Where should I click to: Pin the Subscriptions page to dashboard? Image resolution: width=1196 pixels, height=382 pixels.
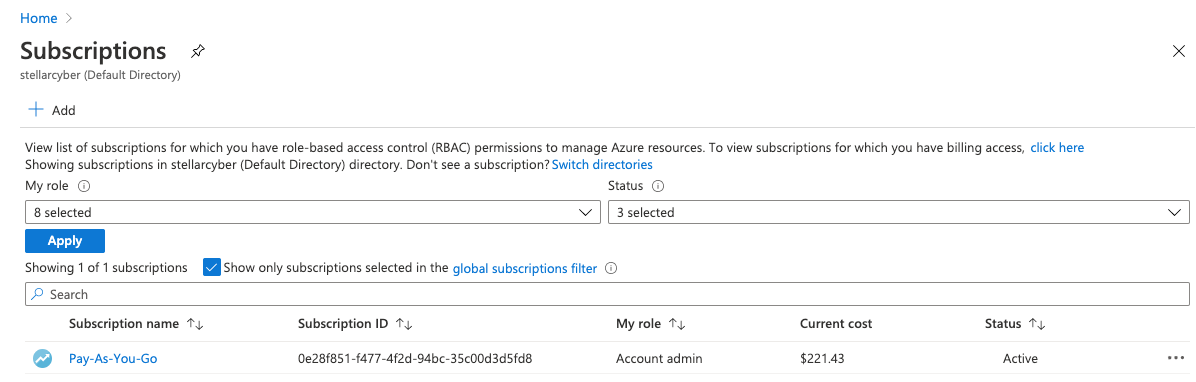point(198,51)
